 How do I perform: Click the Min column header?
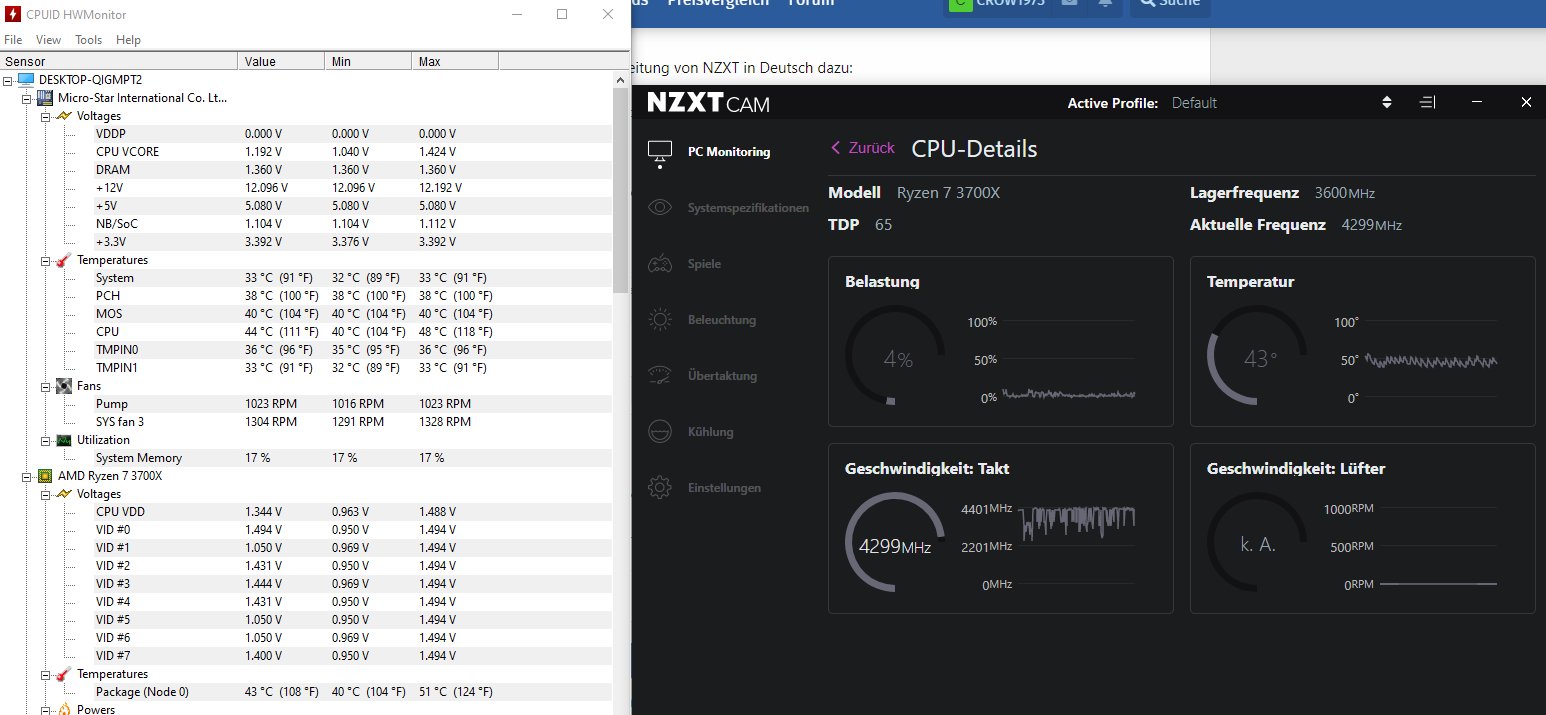(369, 62)
